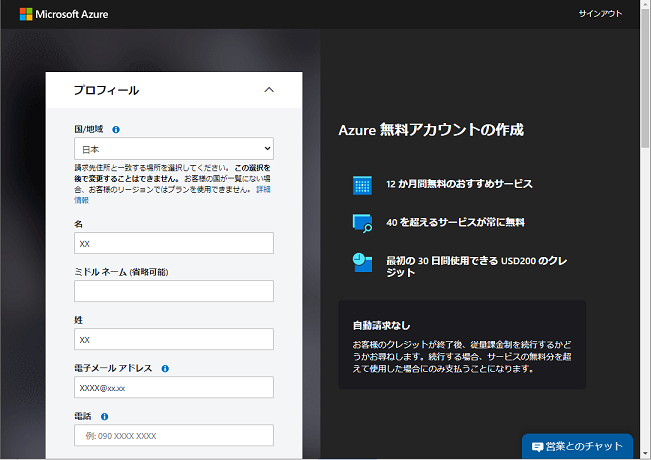Screen dimensions: 651x460
Task: Click the Microsoft Azure logo
Action: [x=64, y=14]
